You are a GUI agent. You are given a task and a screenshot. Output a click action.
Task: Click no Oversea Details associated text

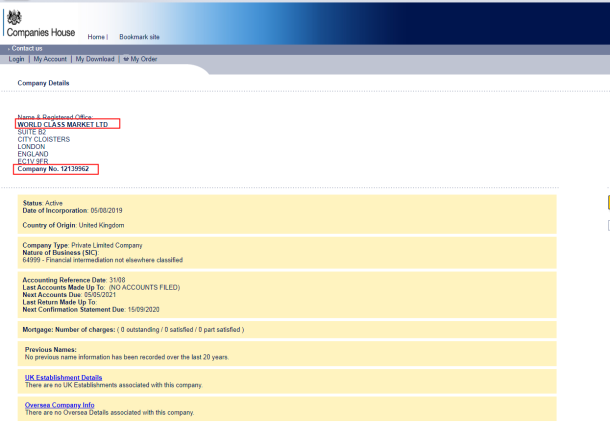tap(109, 412)
